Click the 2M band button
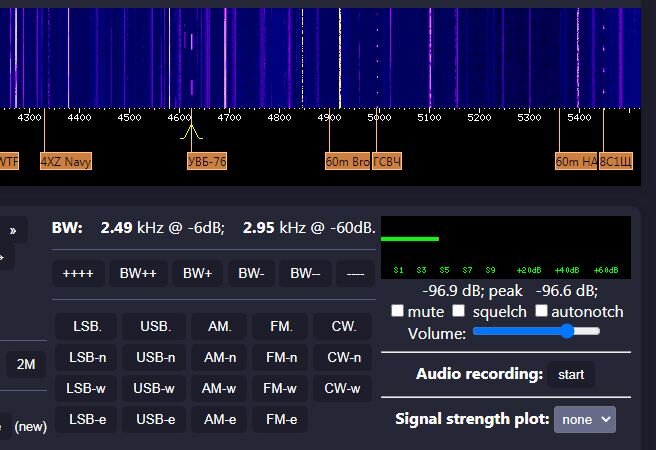This screenshot has width=656, height=450. pyautogui.click(x=26, y=364)
